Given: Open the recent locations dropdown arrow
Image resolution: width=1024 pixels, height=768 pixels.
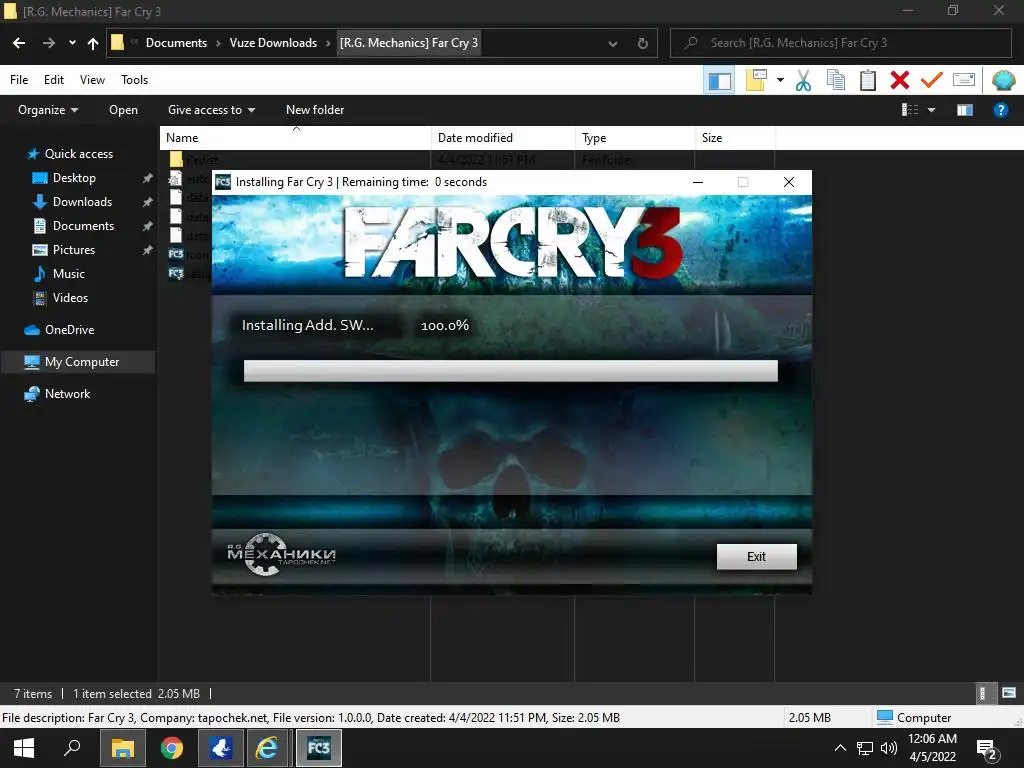Looking at the screenshot, I should [x=72, y=43].
